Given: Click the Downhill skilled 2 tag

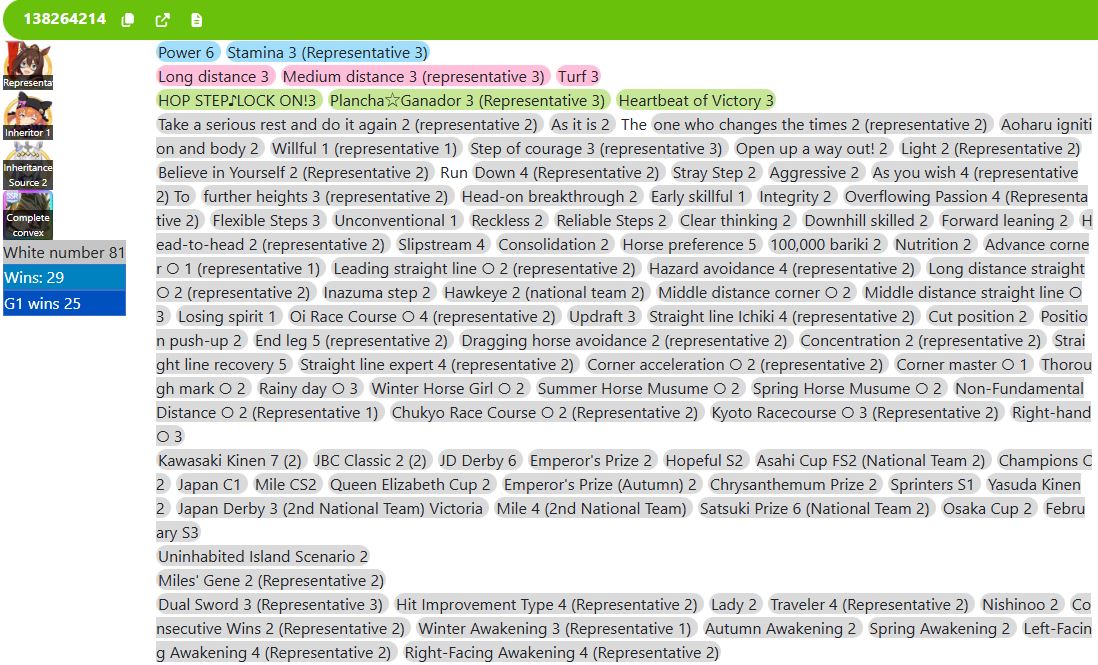Looking at the screenshot, I should click(866, 220).
